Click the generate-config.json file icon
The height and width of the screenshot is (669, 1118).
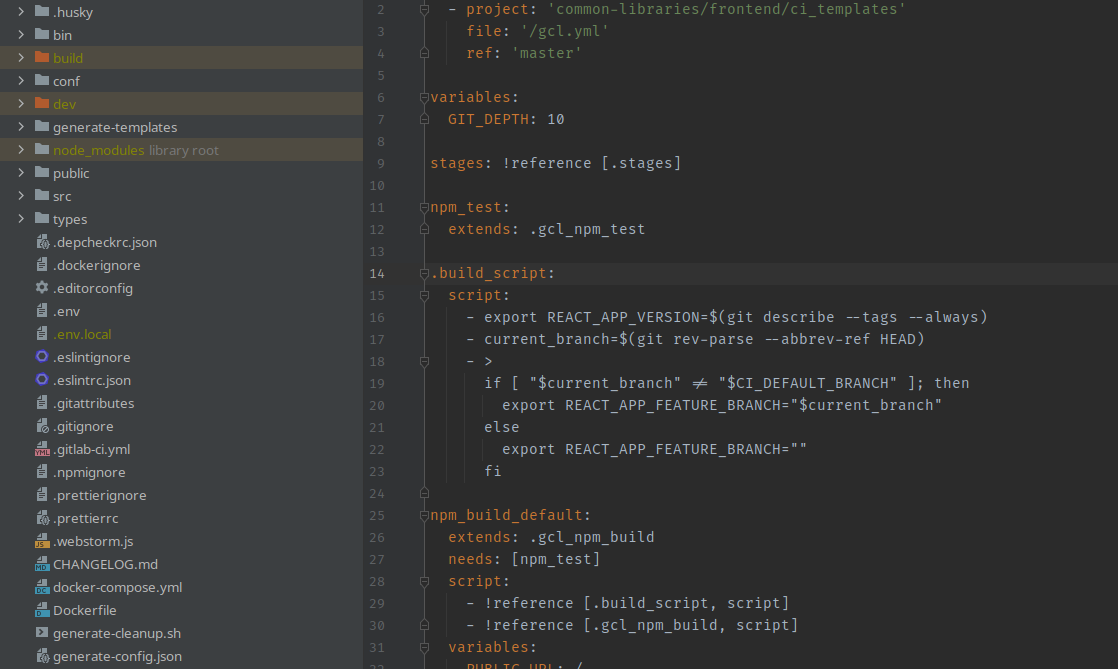tap(42, 655)
